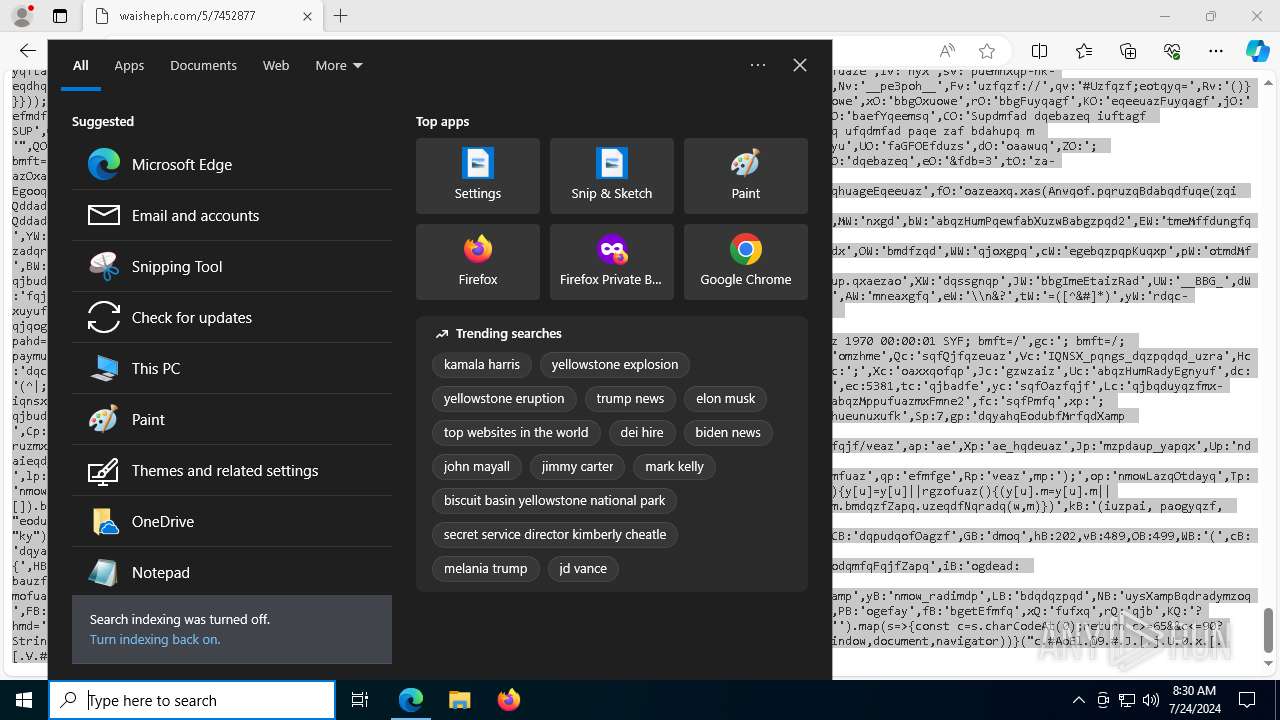Open volume control in system tray
This screenshot has width=1280, height=720.
click(x=1151, y=700)
